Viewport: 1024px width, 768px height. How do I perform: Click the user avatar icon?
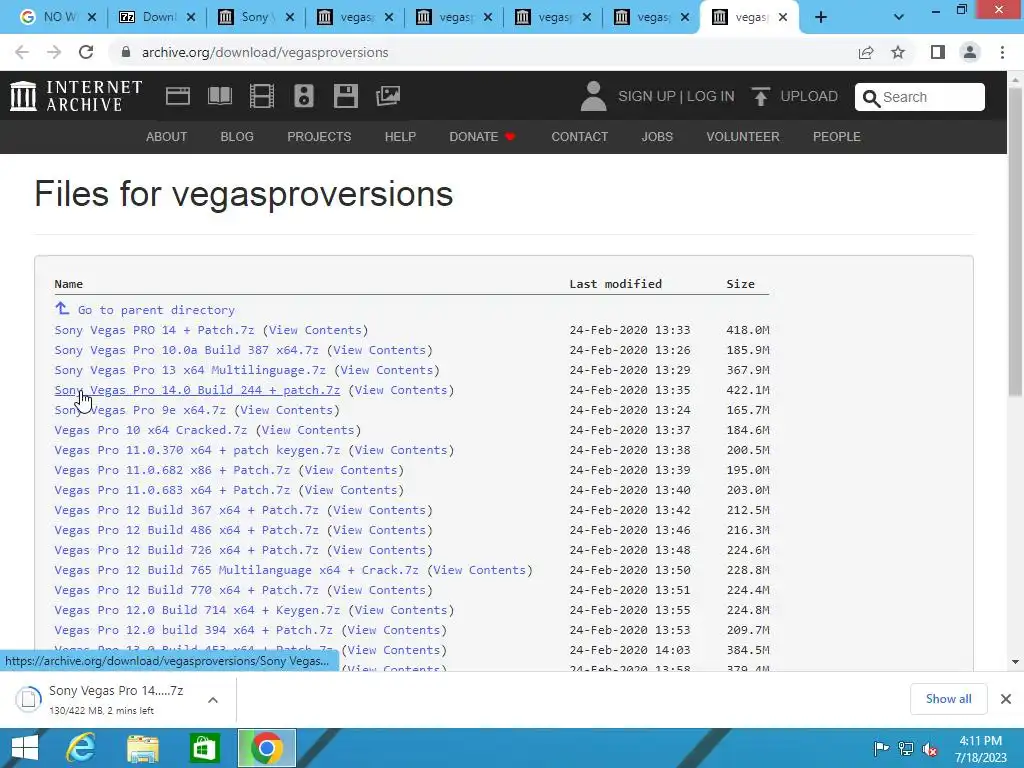(593, 96)
